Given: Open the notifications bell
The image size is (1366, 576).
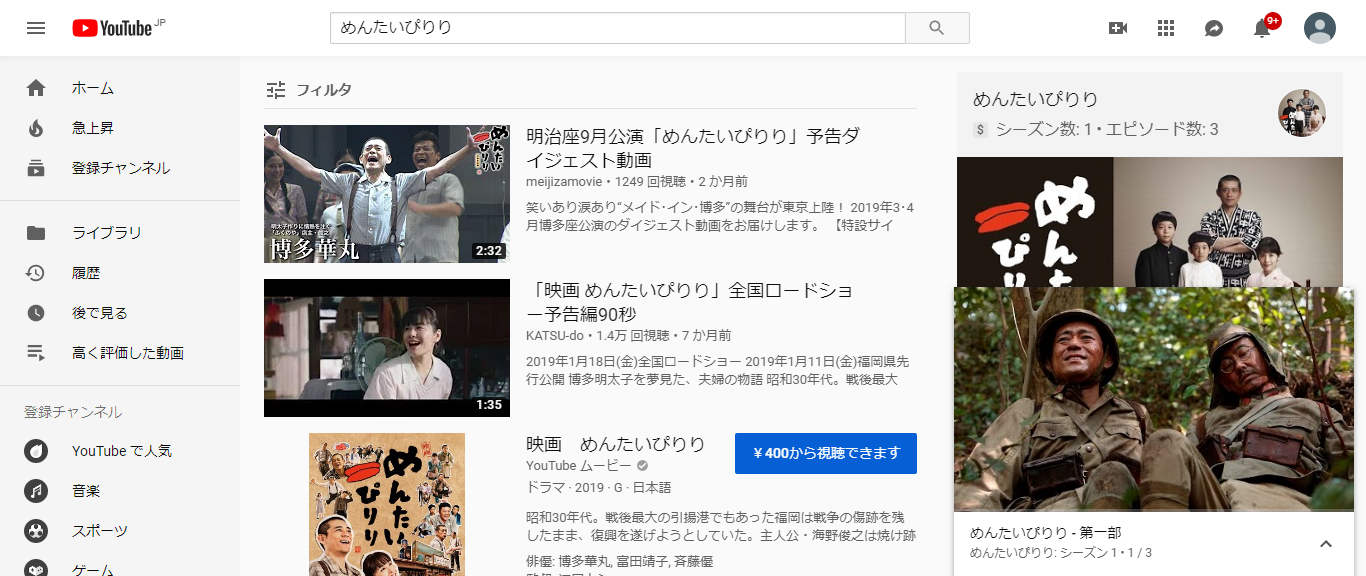Looking at the screenshot, I should [1262, 28].
